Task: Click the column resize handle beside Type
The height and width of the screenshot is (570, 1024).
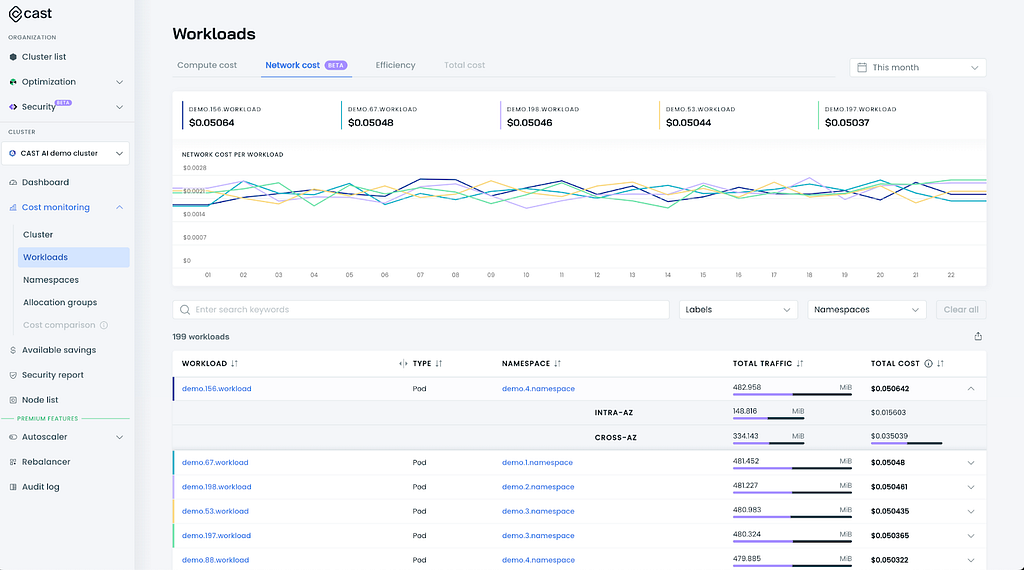Action: coord(403,364)
